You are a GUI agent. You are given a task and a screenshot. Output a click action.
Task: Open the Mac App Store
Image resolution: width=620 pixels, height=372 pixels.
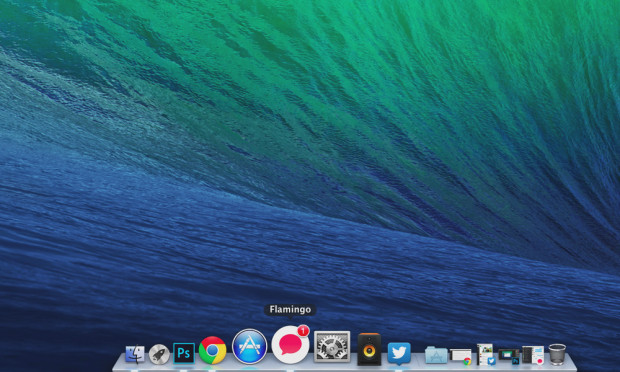point(250,346)
